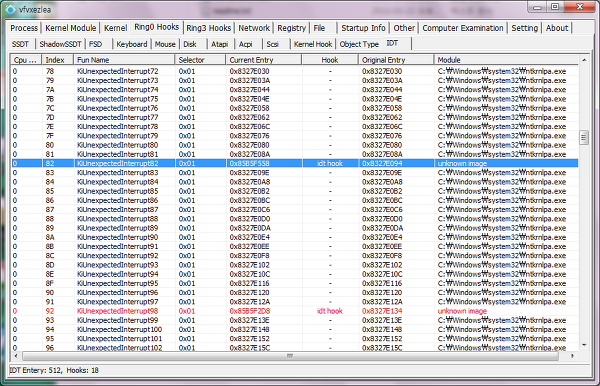Open the Setting tab
Screen dimensions: 600x386
click(x=525, y=28)
